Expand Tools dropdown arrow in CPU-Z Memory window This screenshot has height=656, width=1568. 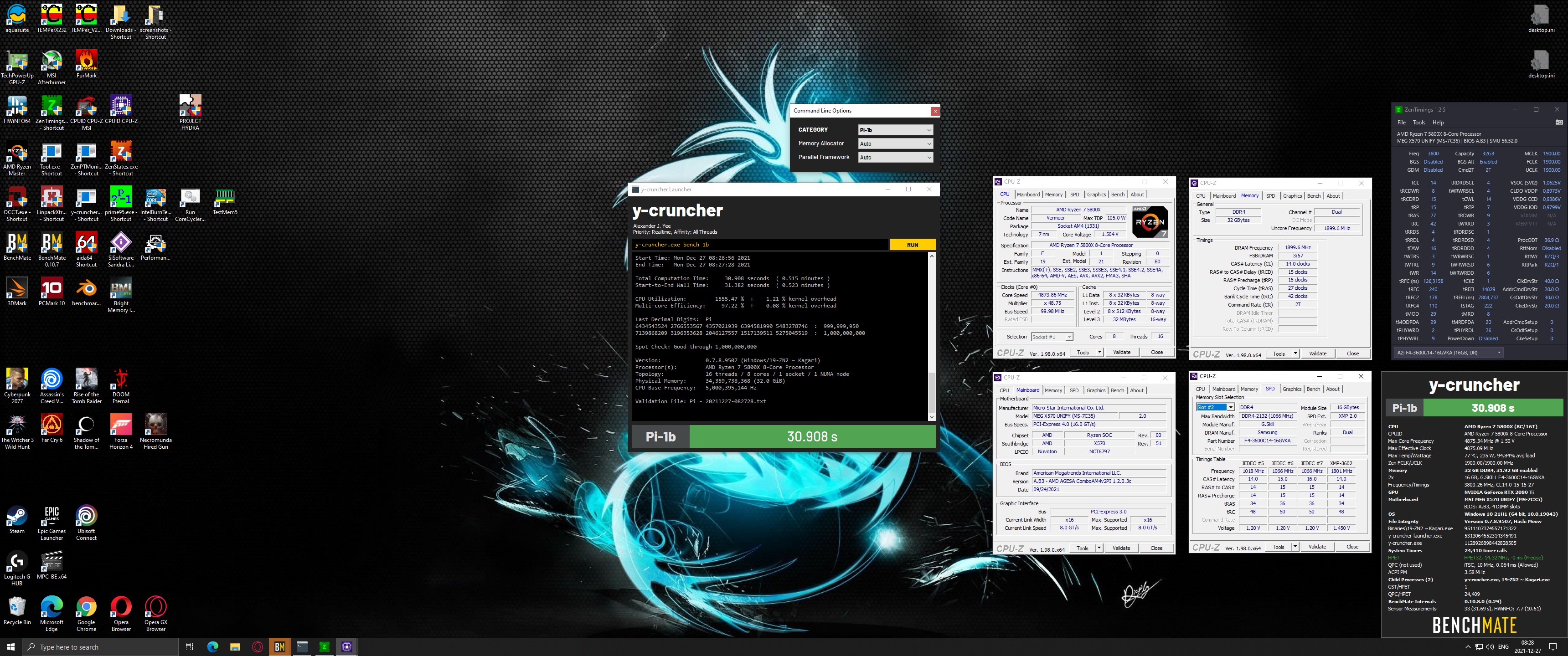[x=1295, y=354]
